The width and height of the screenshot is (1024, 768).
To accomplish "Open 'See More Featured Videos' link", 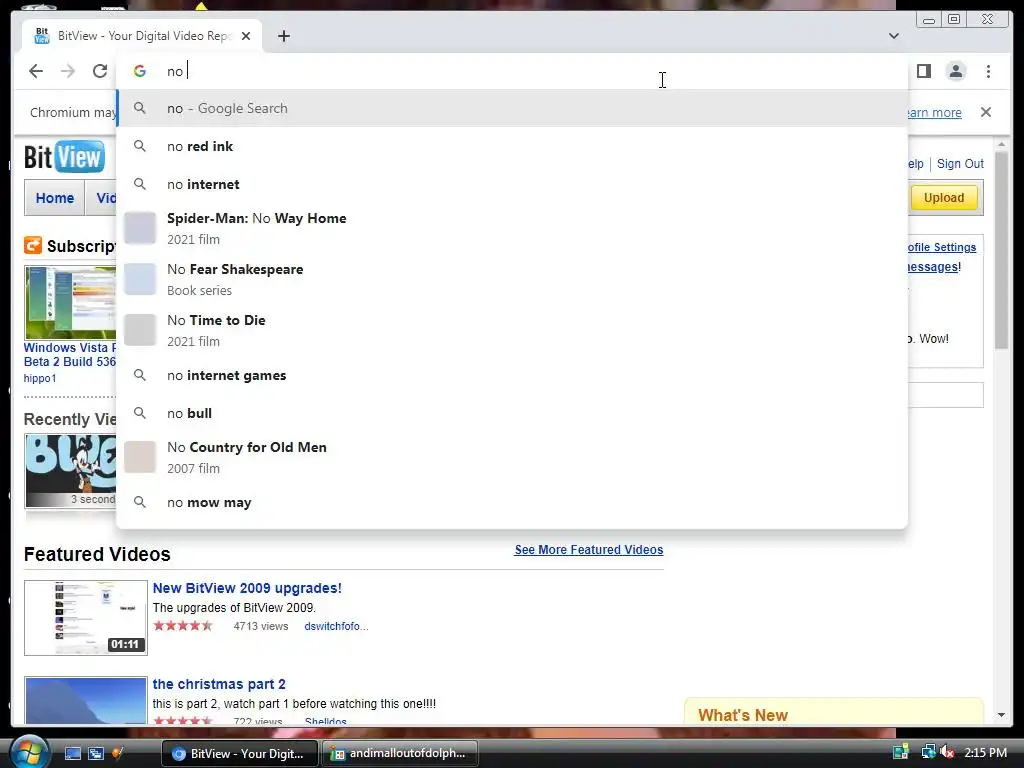I will coord(588,550).
